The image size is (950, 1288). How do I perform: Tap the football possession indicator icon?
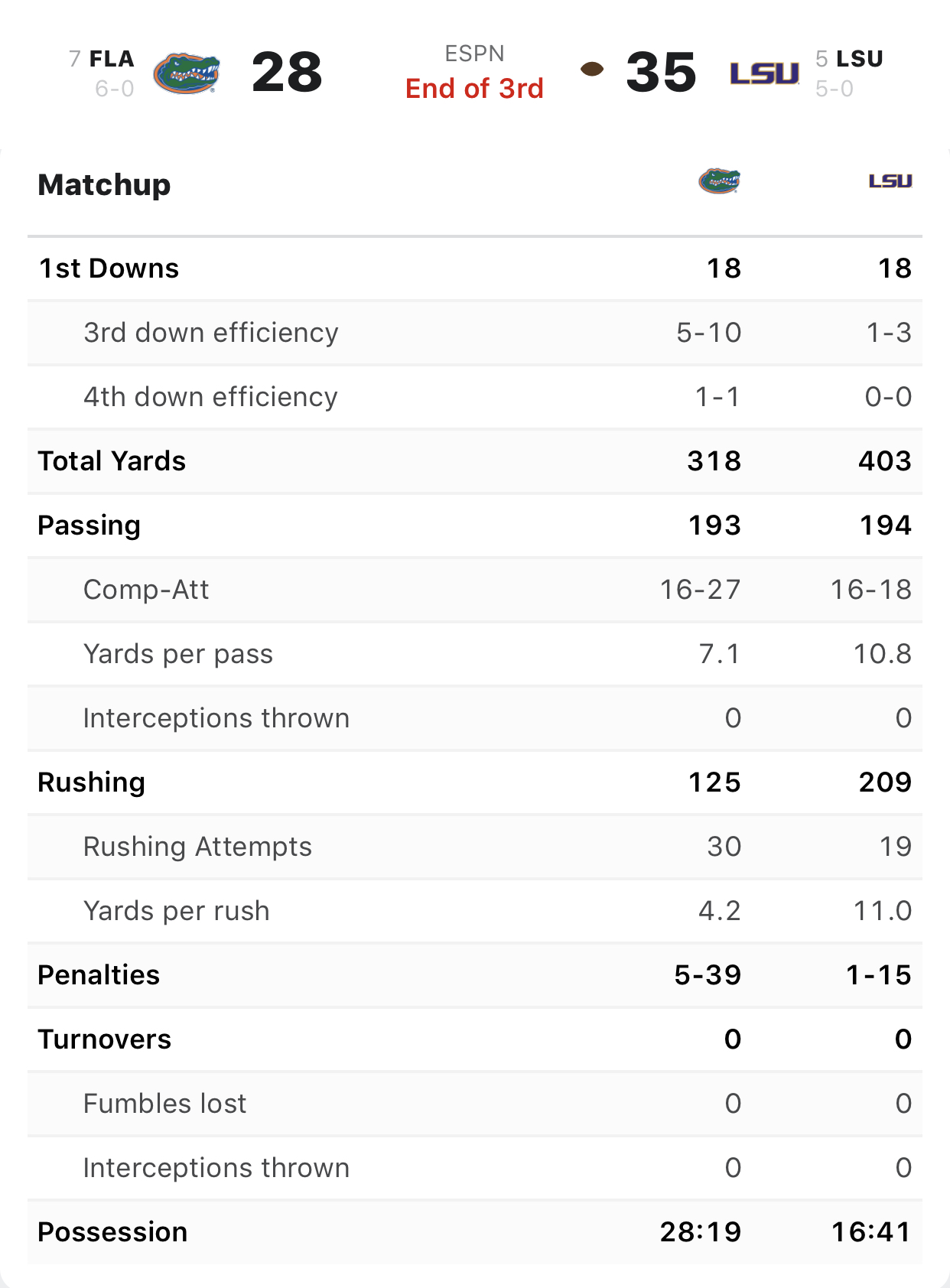click(x=591, y=70)
